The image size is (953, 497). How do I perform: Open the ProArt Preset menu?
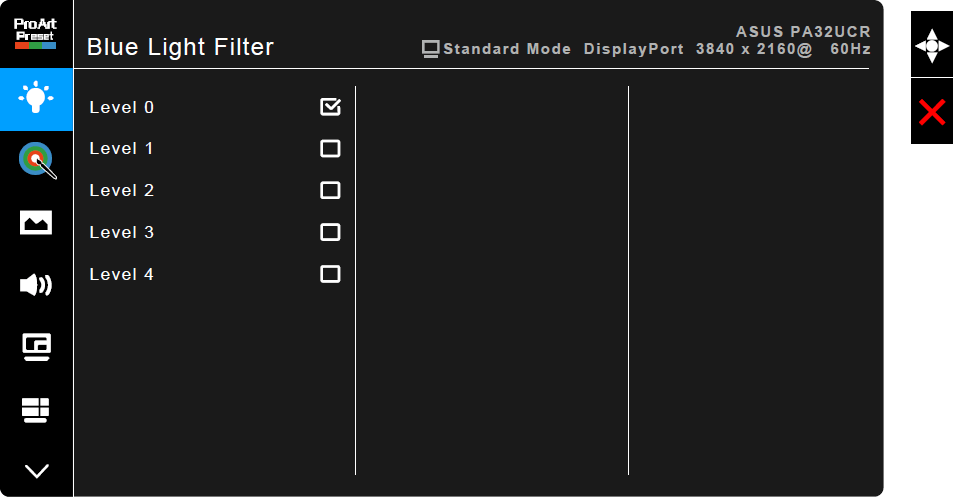tap(36, 34)
